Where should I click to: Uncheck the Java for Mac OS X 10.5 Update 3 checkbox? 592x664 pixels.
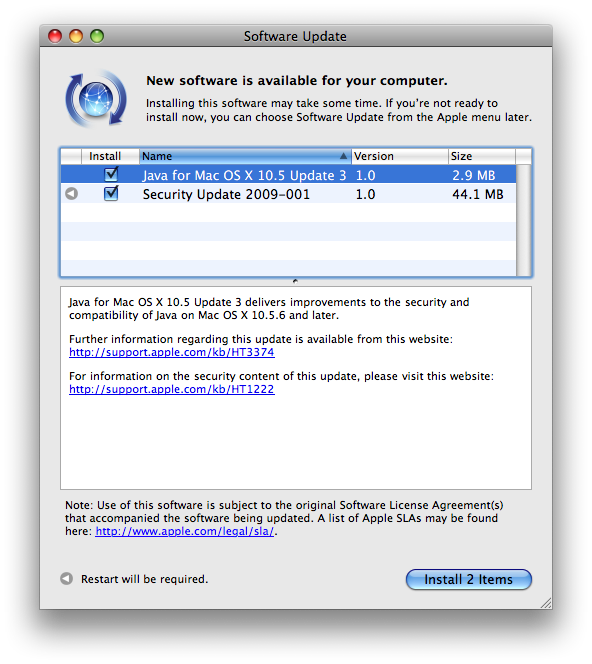(111, 174)
